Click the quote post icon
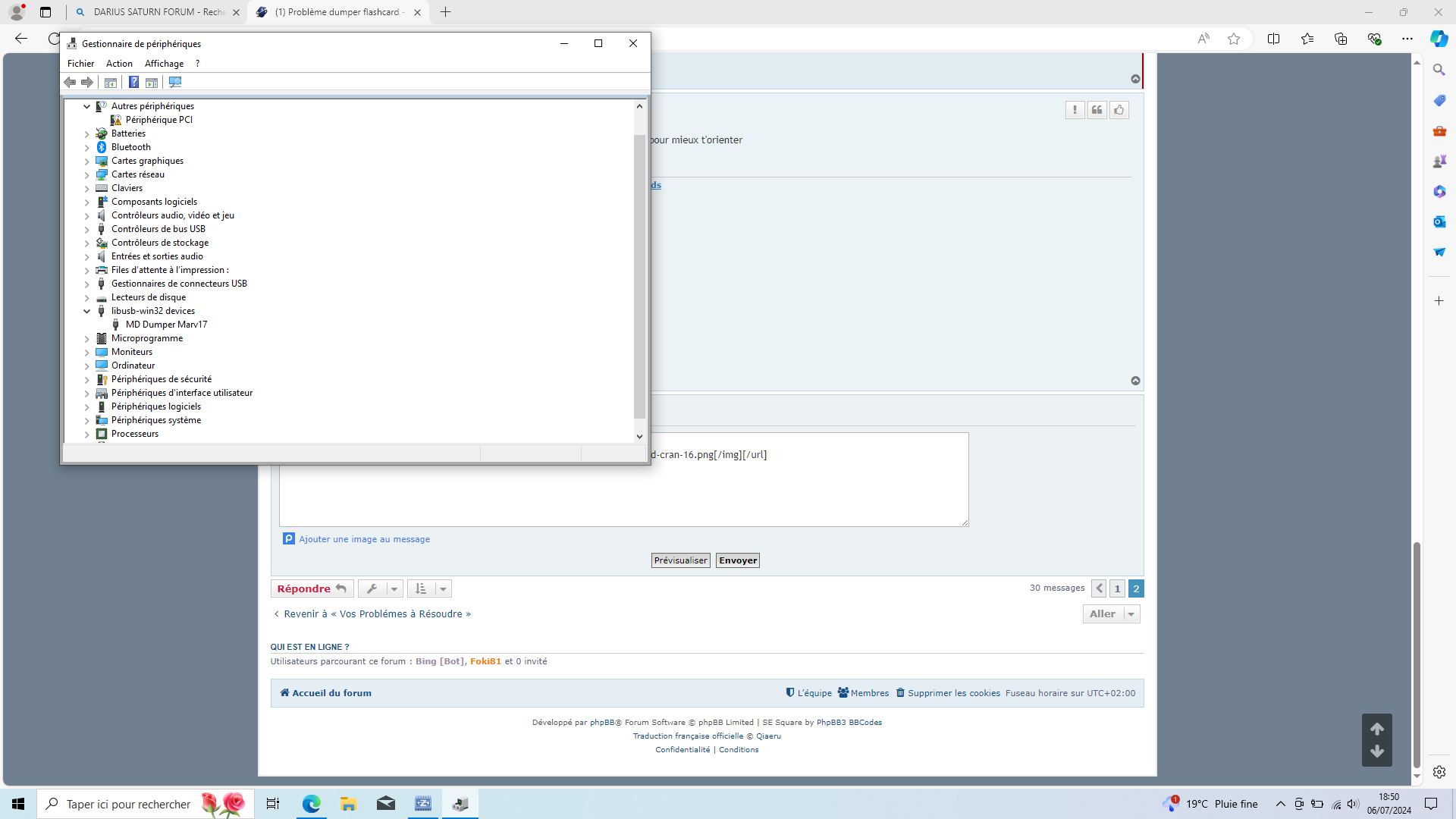 1097,110
